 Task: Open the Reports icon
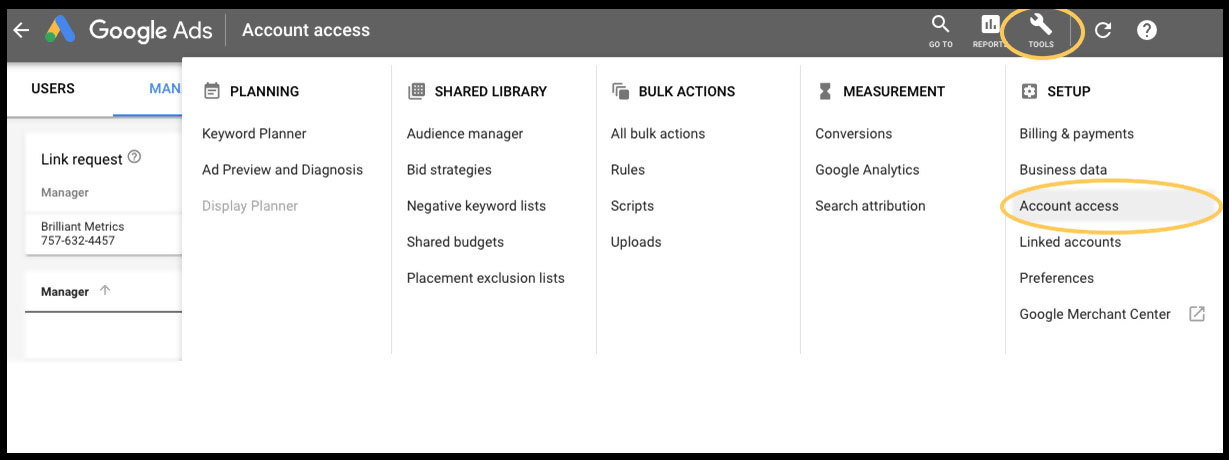click(989, 31)
